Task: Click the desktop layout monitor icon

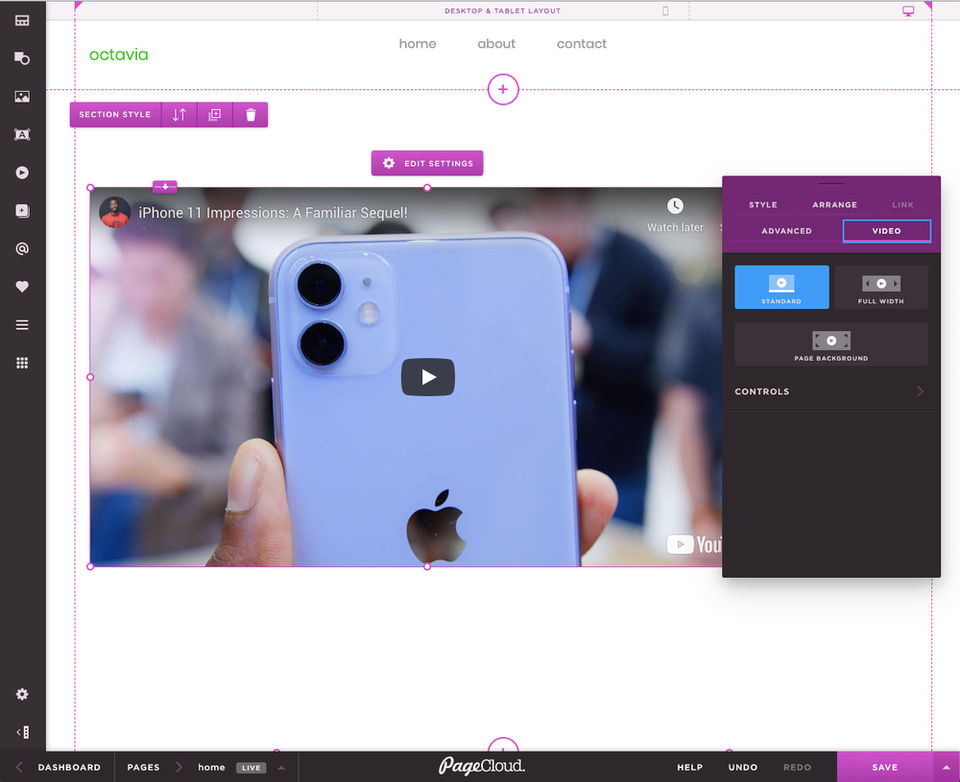Action: click(909, 11)
